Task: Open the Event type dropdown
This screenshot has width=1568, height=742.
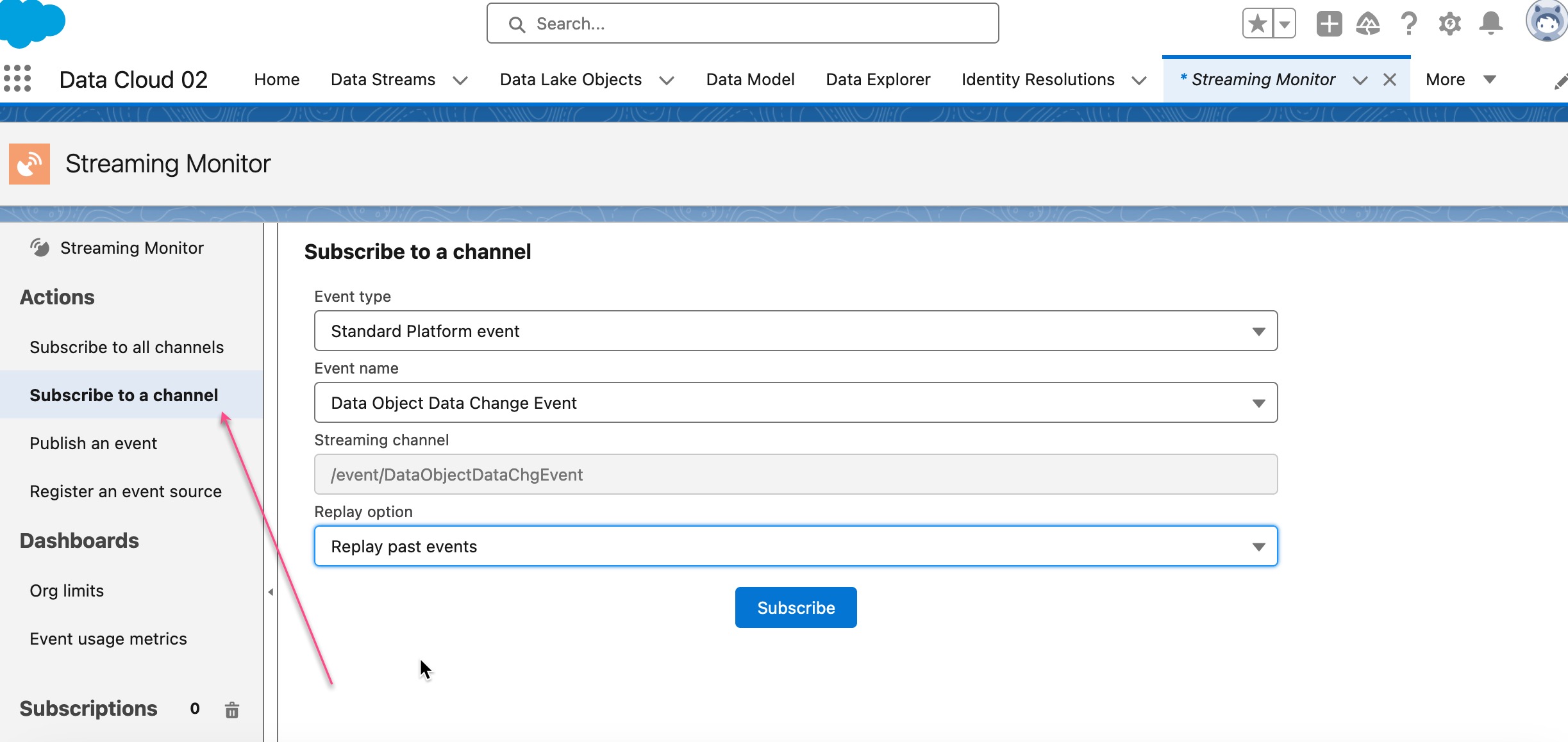Action: [x=796, y=331]
